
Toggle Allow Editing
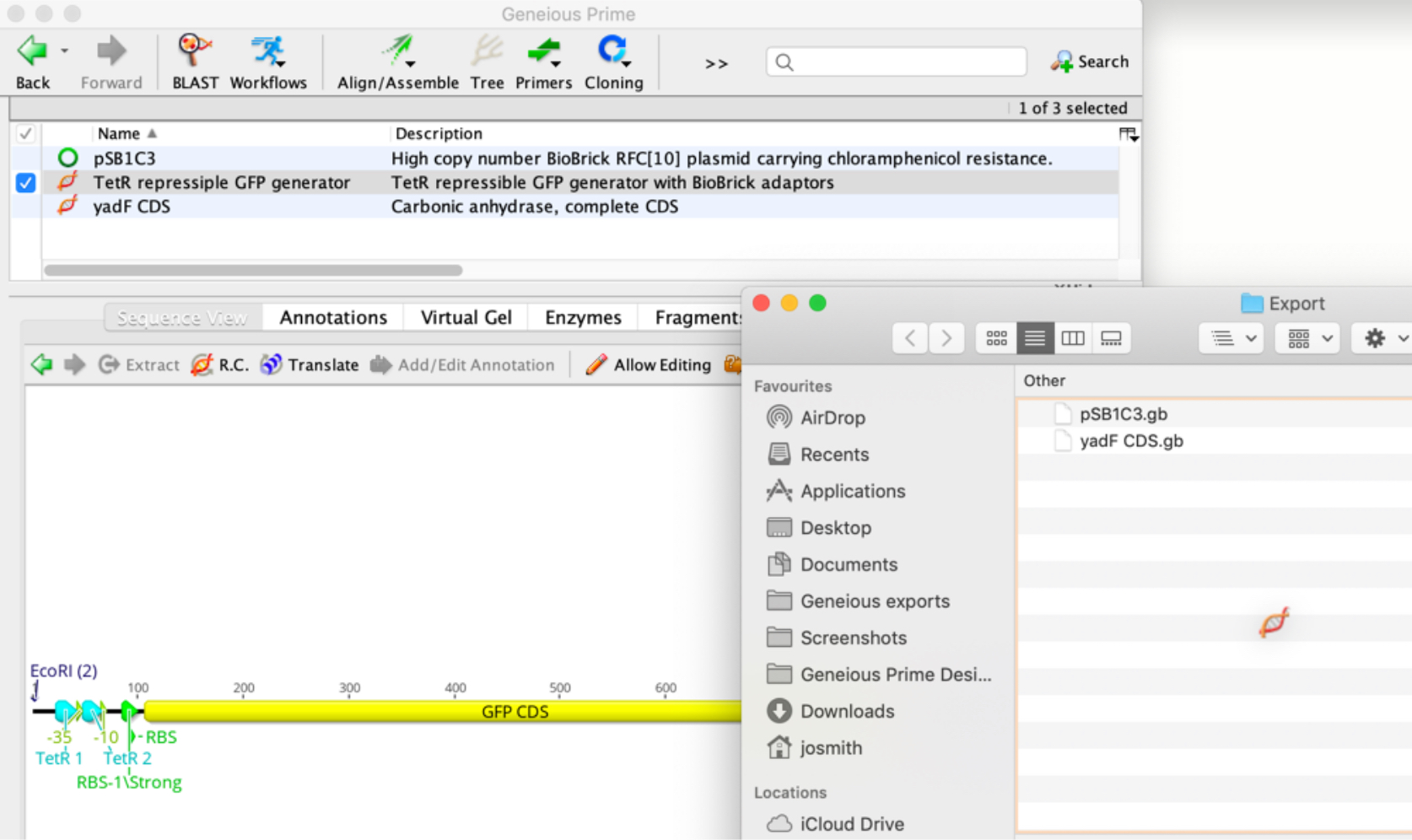pyautogui.click(x=649, y=364)
